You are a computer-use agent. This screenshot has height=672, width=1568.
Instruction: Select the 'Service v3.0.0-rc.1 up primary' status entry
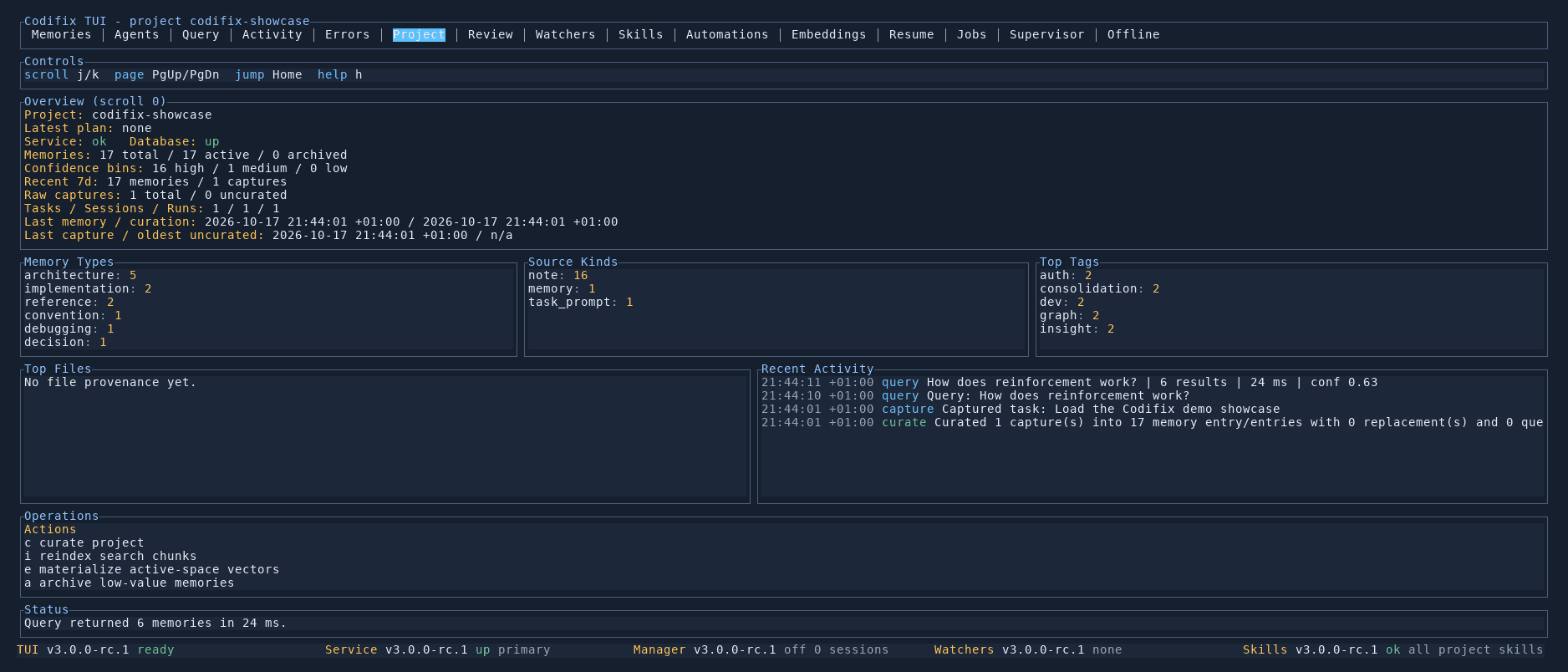(438, 649)
